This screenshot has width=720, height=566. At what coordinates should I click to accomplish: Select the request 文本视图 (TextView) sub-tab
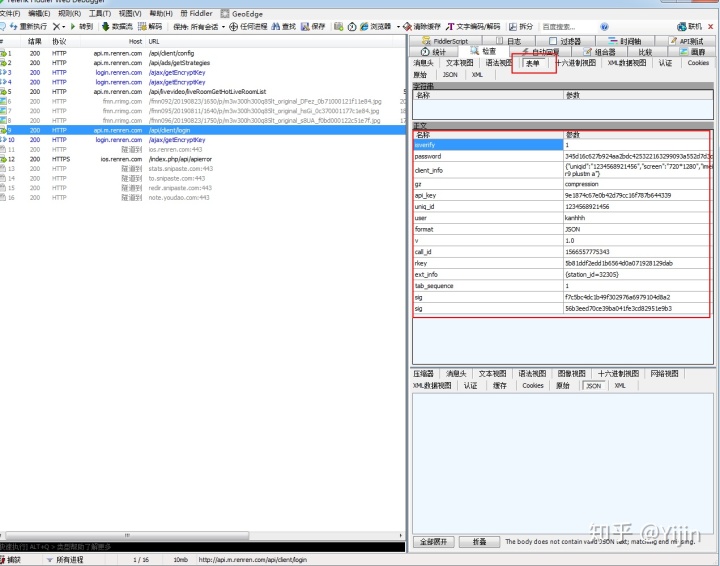pos(459,63)
